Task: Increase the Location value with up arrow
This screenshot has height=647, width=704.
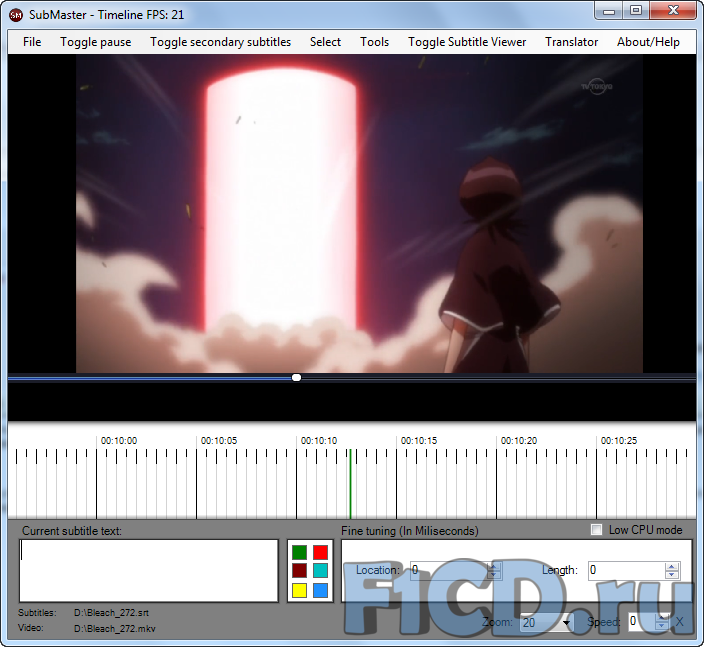Action: click(x=494, y=566)
